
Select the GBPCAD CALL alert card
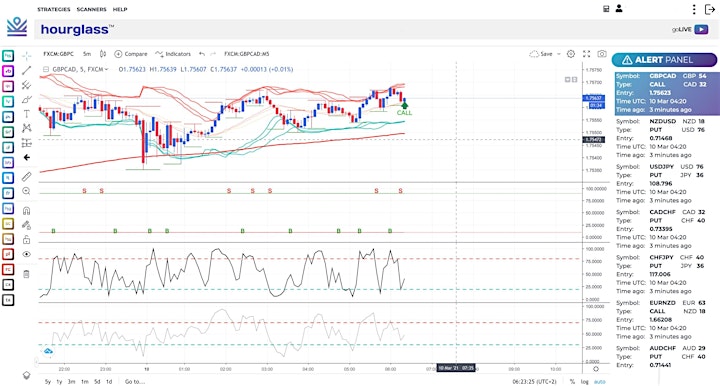tap(667, 93)
